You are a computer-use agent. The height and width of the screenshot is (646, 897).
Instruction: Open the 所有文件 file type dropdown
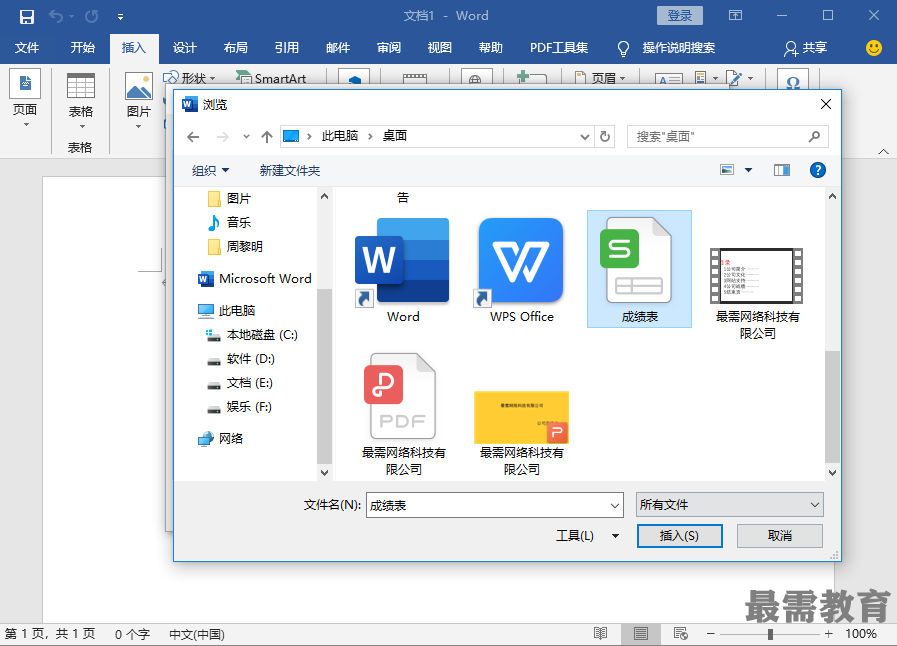pos(729,505)
